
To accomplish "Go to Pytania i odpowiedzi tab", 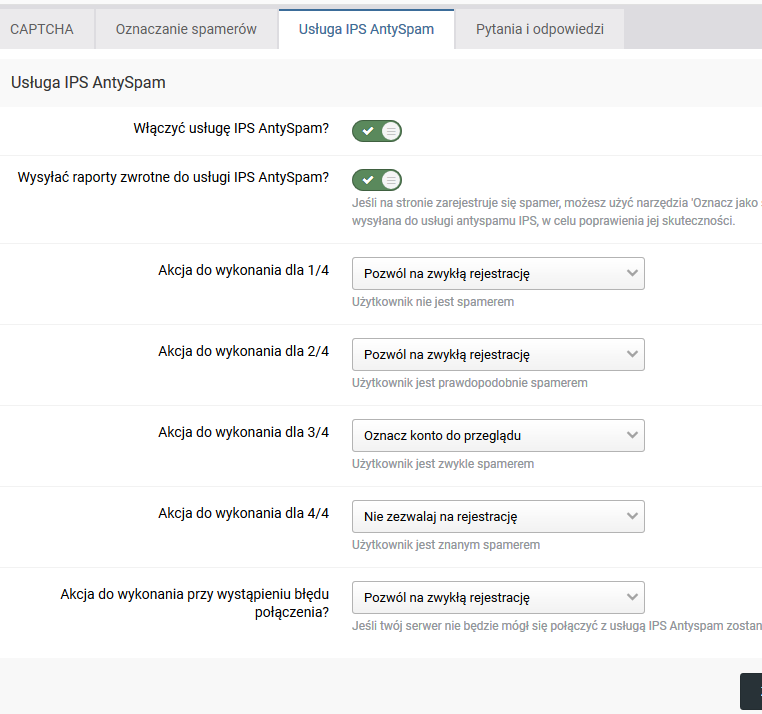I will [539, 29].
